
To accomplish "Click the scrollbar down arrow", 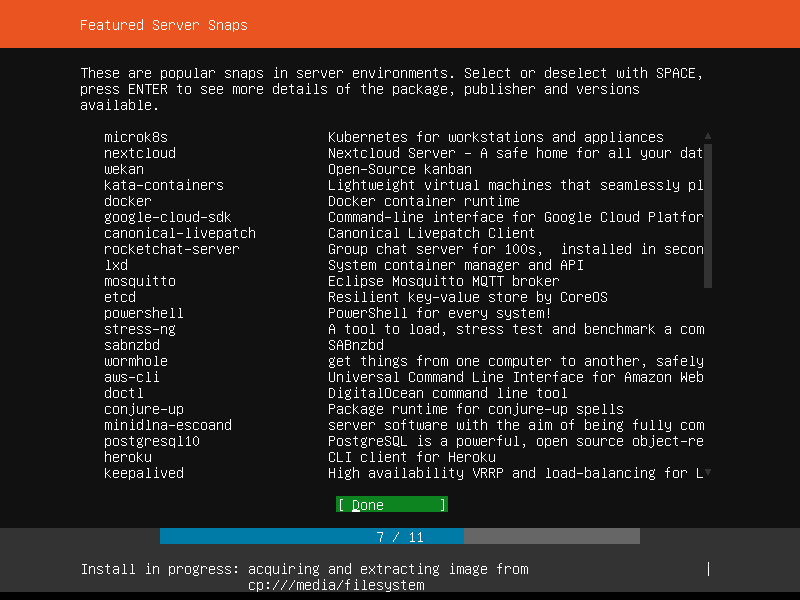I will (x=708, y=472).
